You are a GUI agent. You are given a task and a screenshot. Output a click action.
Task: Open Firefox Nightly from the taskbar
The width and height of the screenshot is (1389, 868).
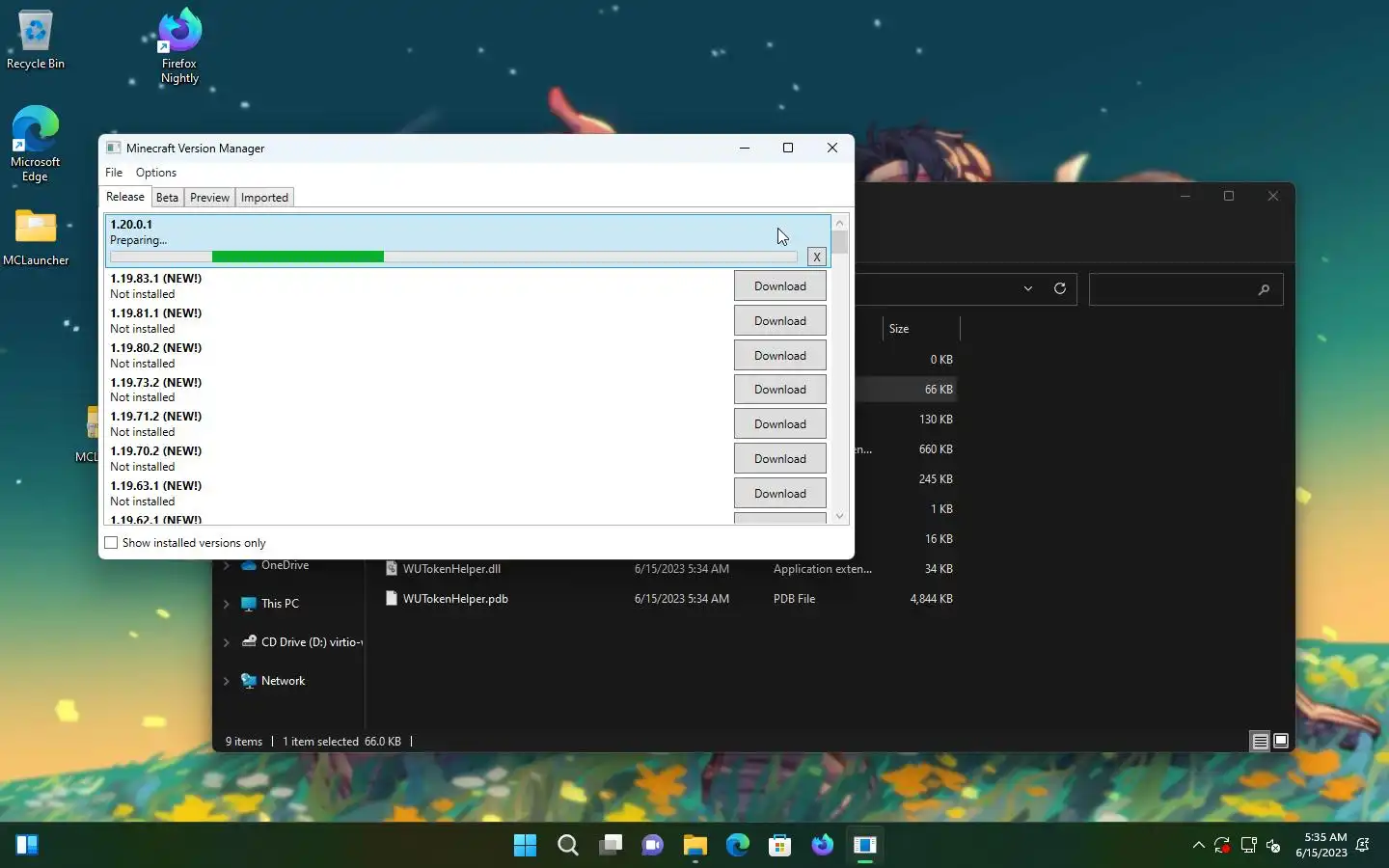click(823, 846)
